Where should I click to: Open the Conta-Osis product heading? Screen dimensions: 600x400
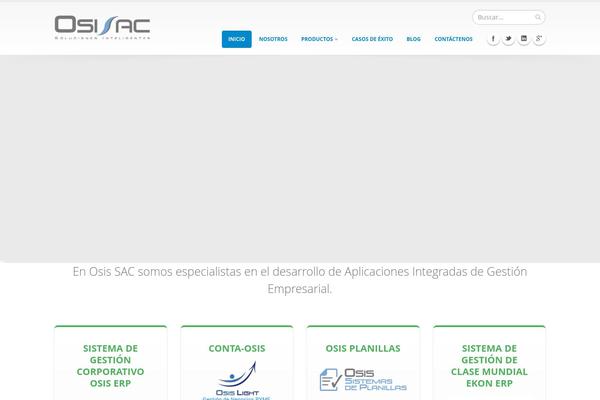[237, 348]
